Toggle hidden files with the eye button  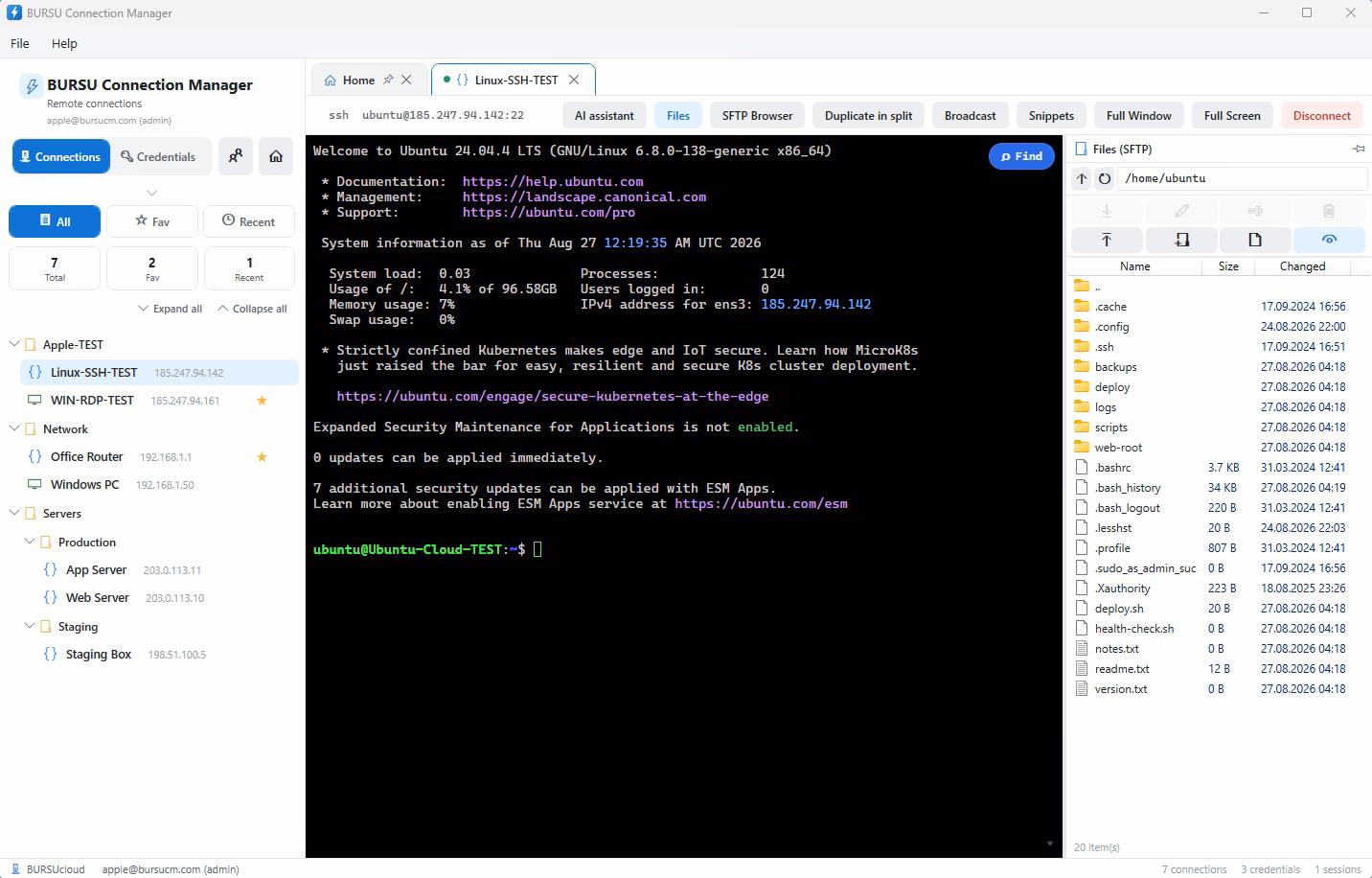click(1329, 240)
